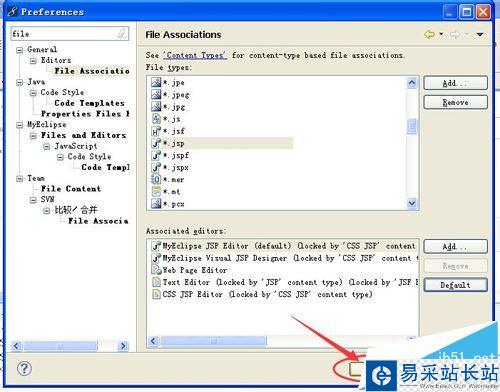Click the Default button
500x392 pixels.
click(x=455, y=285)
